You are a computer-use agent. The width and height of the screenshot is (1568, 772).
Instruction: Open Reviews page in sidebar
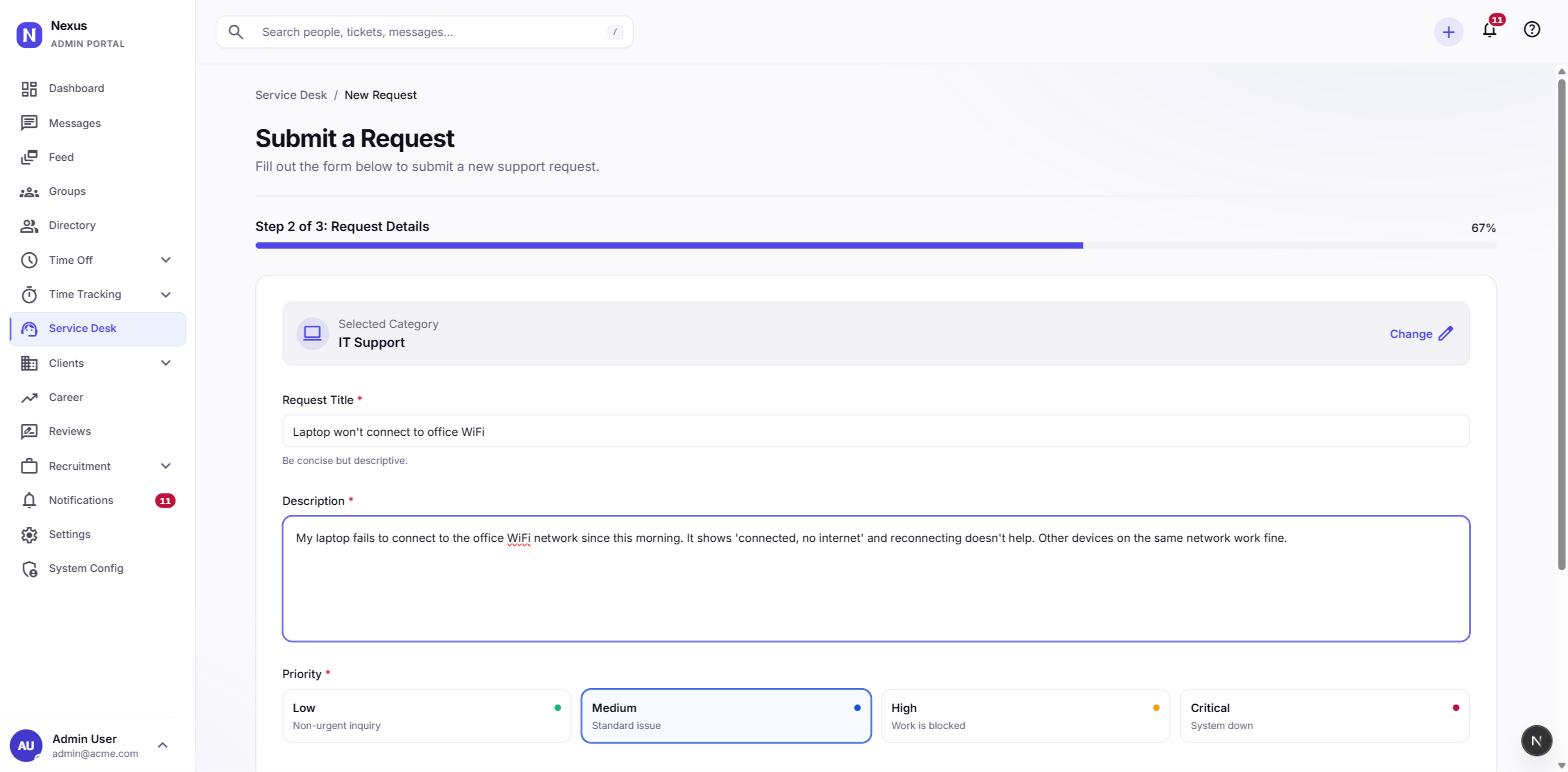click(x=98, y=432)
